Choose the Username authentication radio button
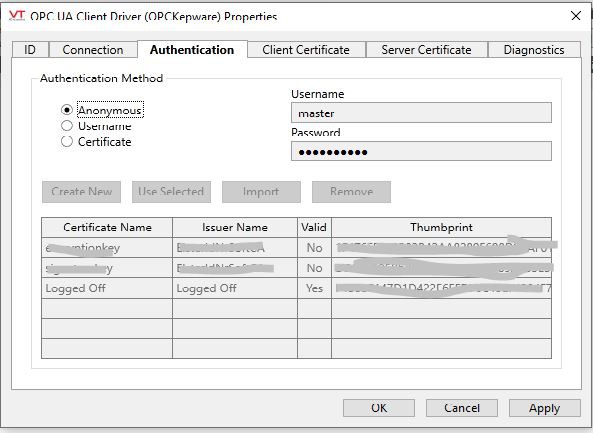This screenshot has height=433, width=593. 67,126
